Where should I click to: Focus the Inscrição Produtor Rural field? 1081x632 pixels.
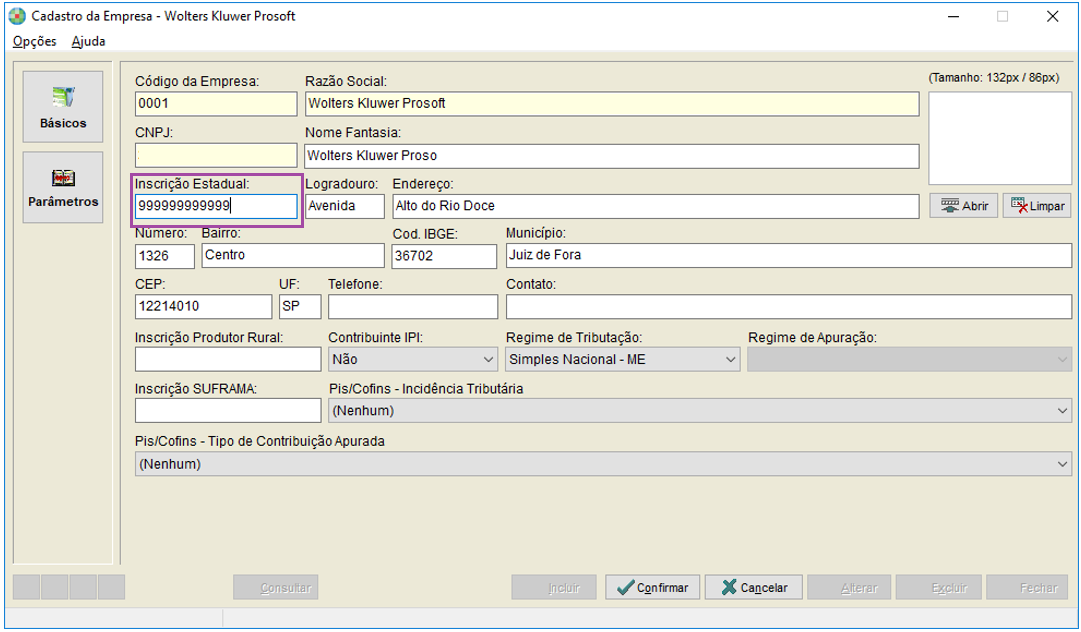click(x=228, y=359)
